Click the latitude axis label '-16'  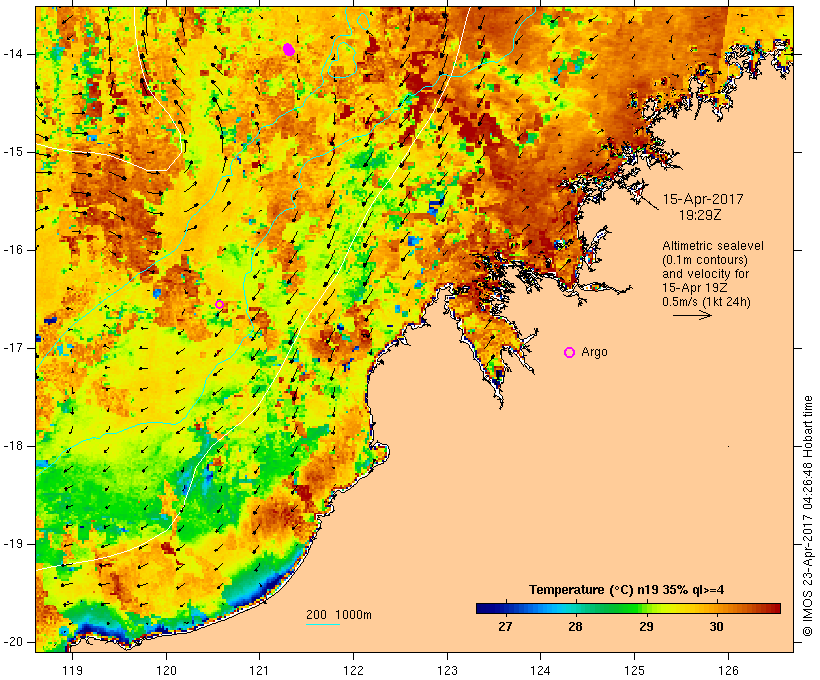(x=13, y=250)
